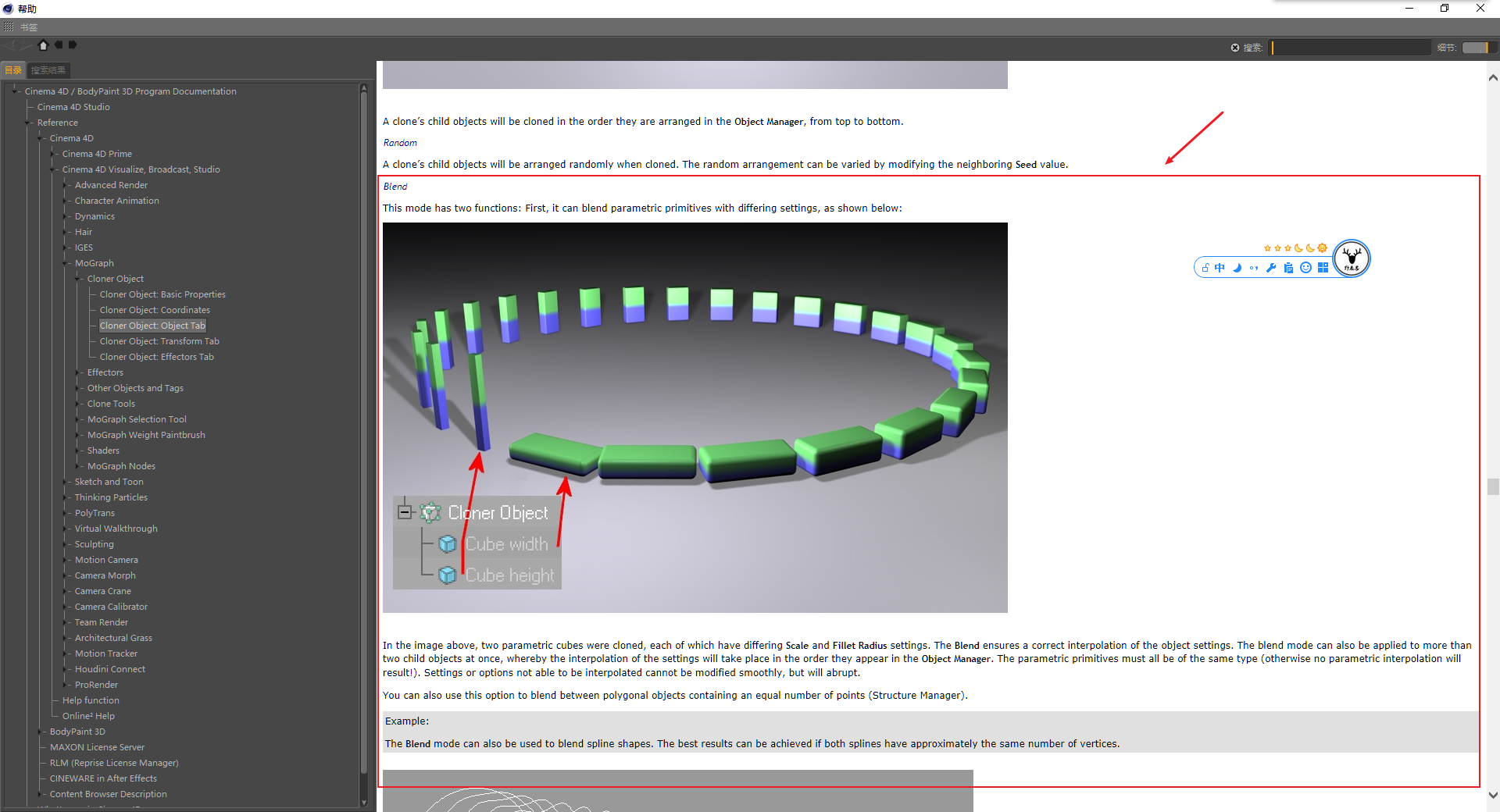Image resolution: width=1500 pixels, height=812 pixels.
Task: Open the smiley emoji icon on the input method bar
Action: [x=1305, y=268]
